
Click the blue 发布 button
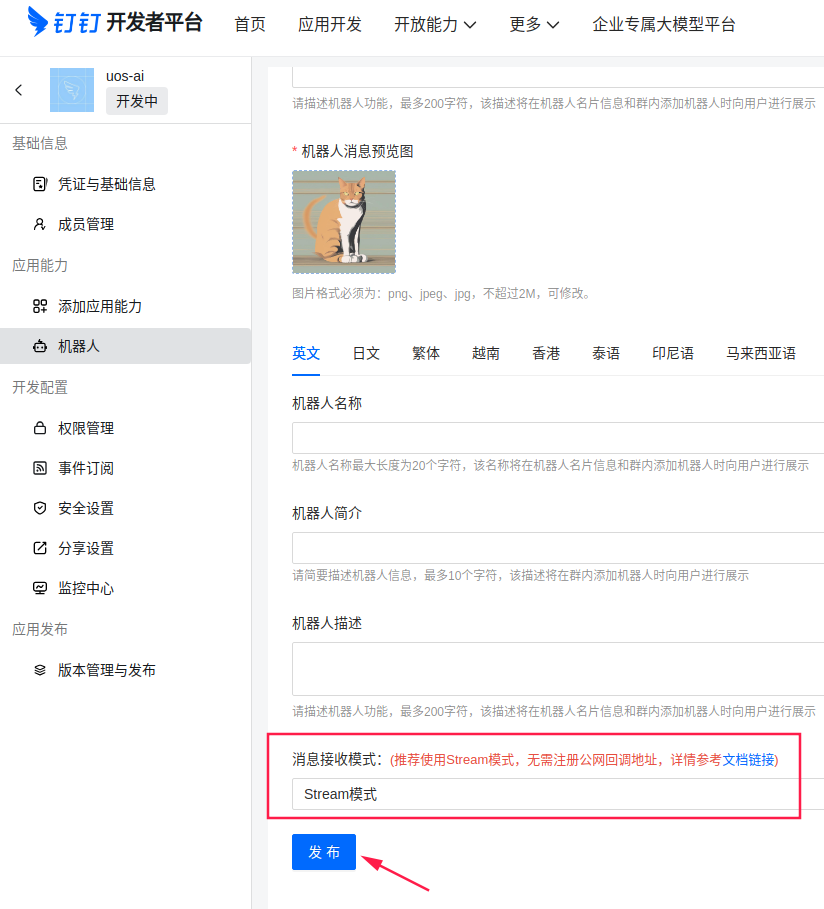point(324,852)
